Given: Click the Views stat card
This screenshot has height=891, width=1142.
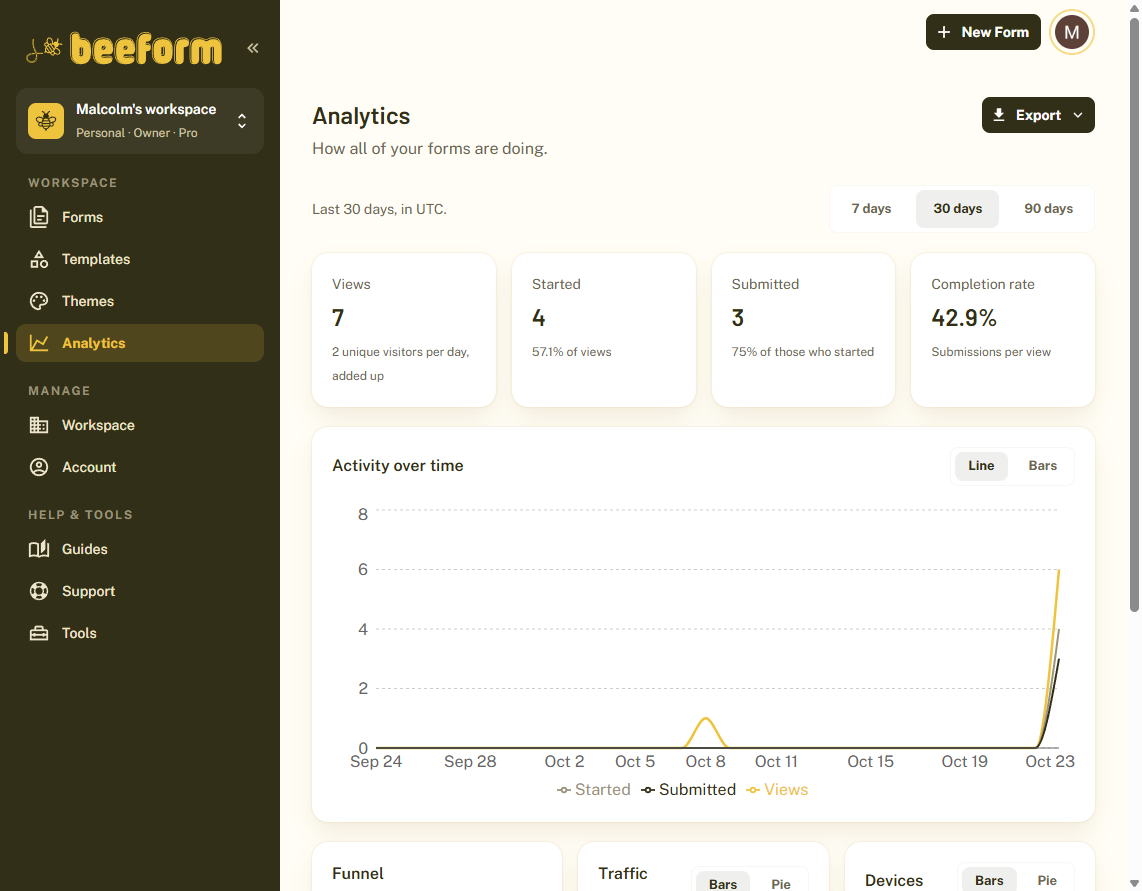Looking at the screenshot, I should tap(404, 330).
